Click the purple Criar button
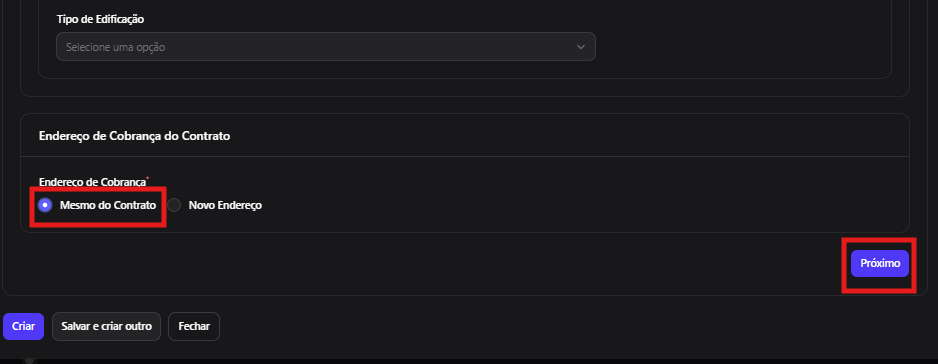 (x=23, y=327)
